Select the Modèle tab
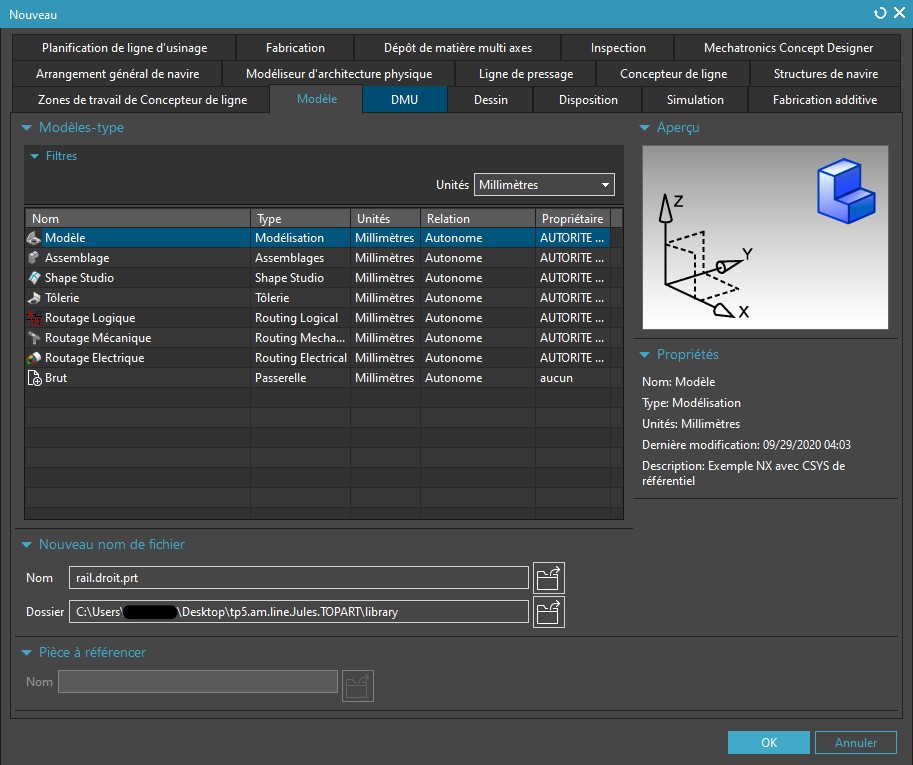913x765 pixels. [x=317, y=99]
